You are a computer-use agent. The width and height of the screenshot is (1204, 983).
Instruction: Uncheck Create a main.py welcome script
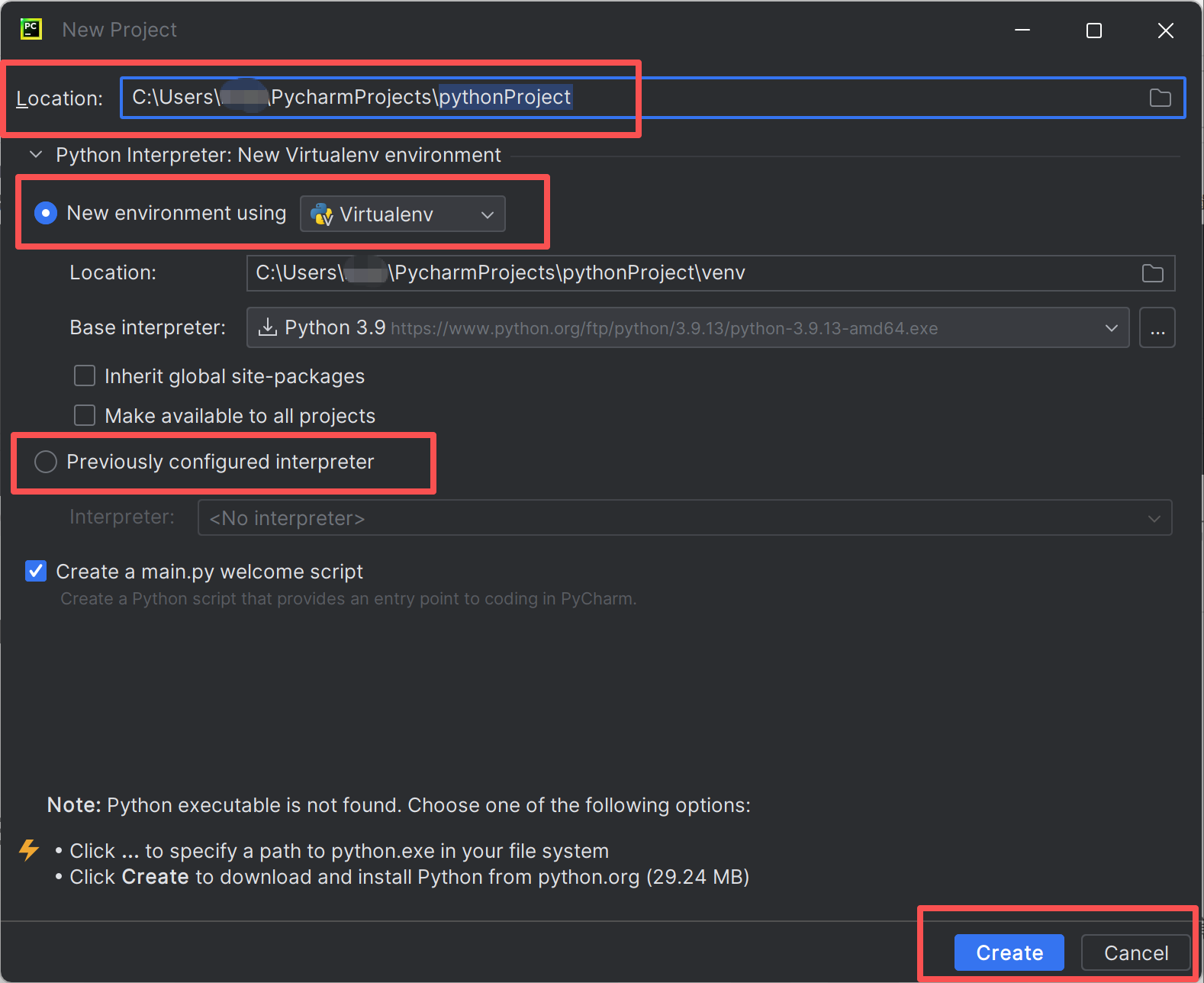36,571
